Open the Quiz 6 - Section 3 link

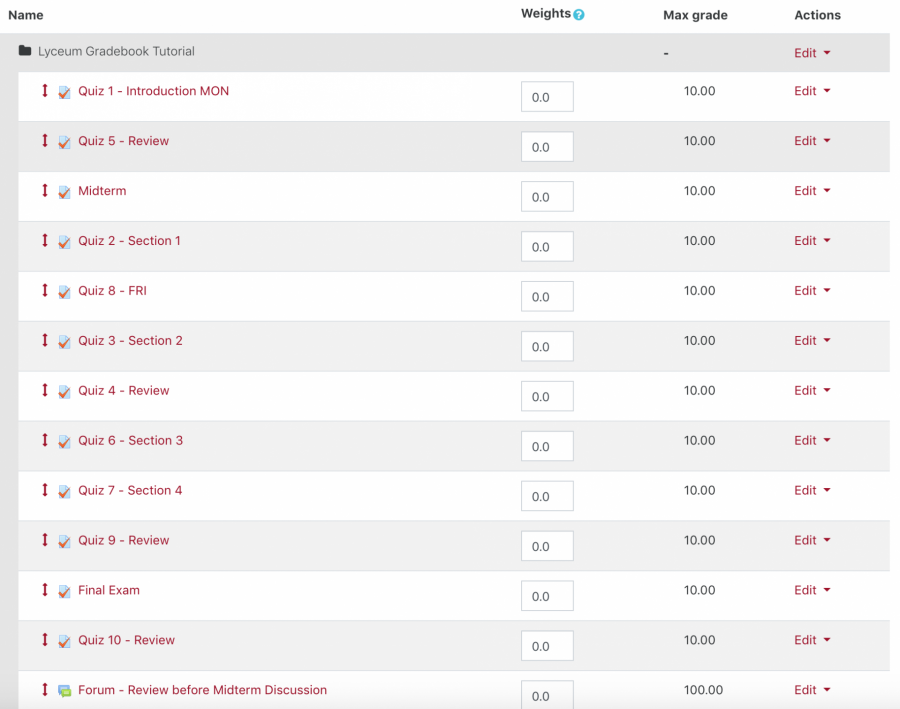(x=130, y=440)
